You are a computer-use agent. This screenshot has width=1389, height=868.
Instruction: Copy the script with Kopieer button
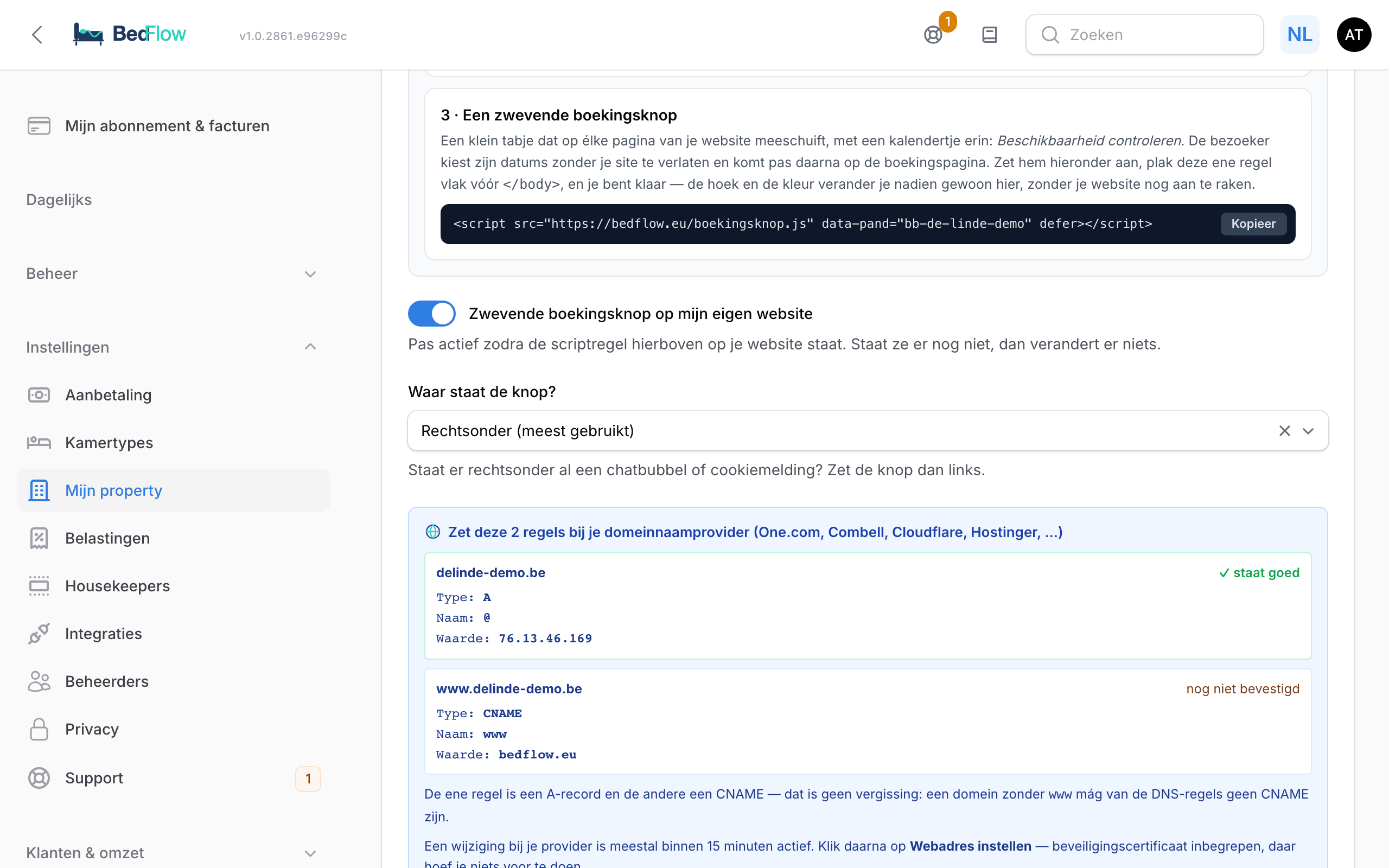point(1253,224)
